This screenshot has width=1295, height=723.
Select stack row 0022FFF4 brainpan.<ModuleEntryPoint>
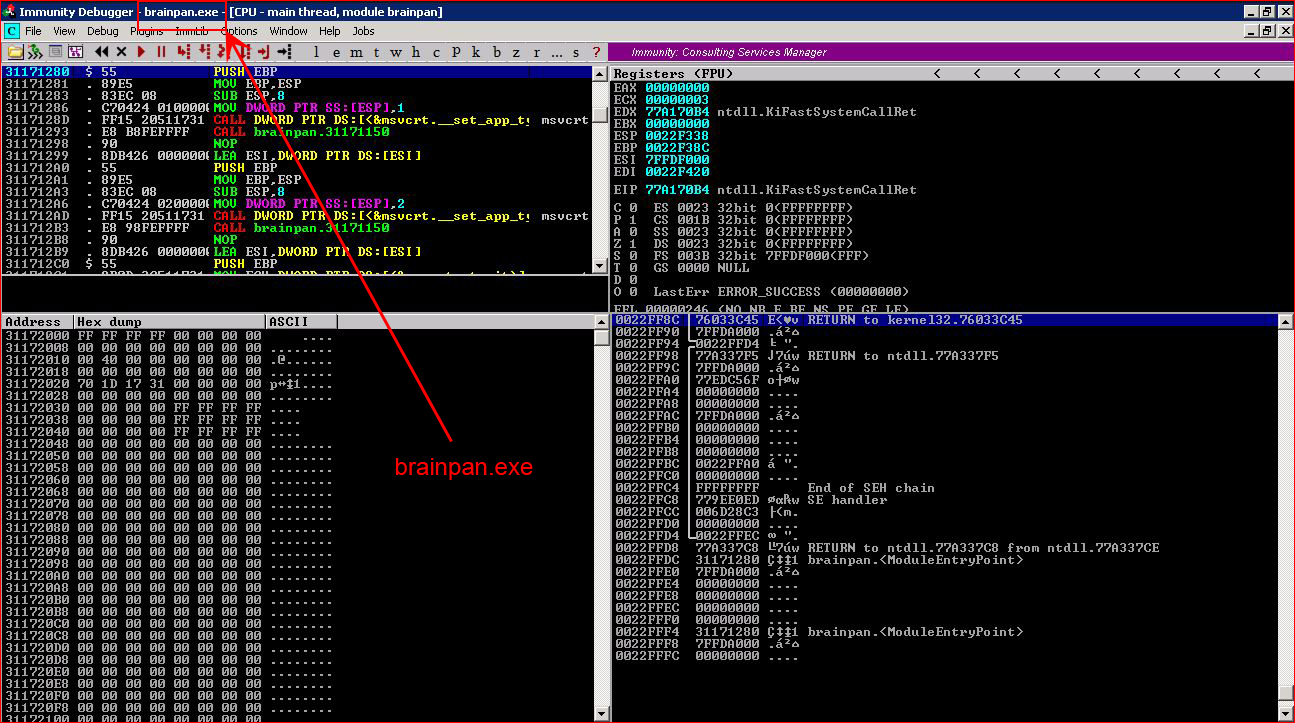tap(944, 632)
